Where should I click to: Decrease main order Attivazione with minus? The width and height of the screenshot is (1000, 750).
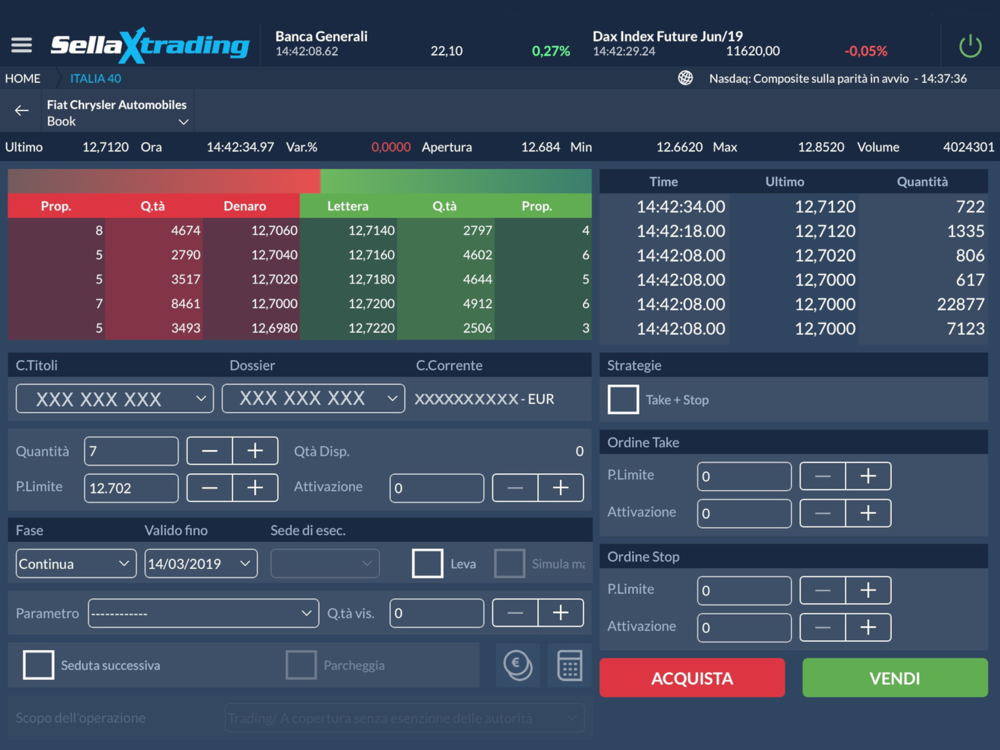point(515,488)
